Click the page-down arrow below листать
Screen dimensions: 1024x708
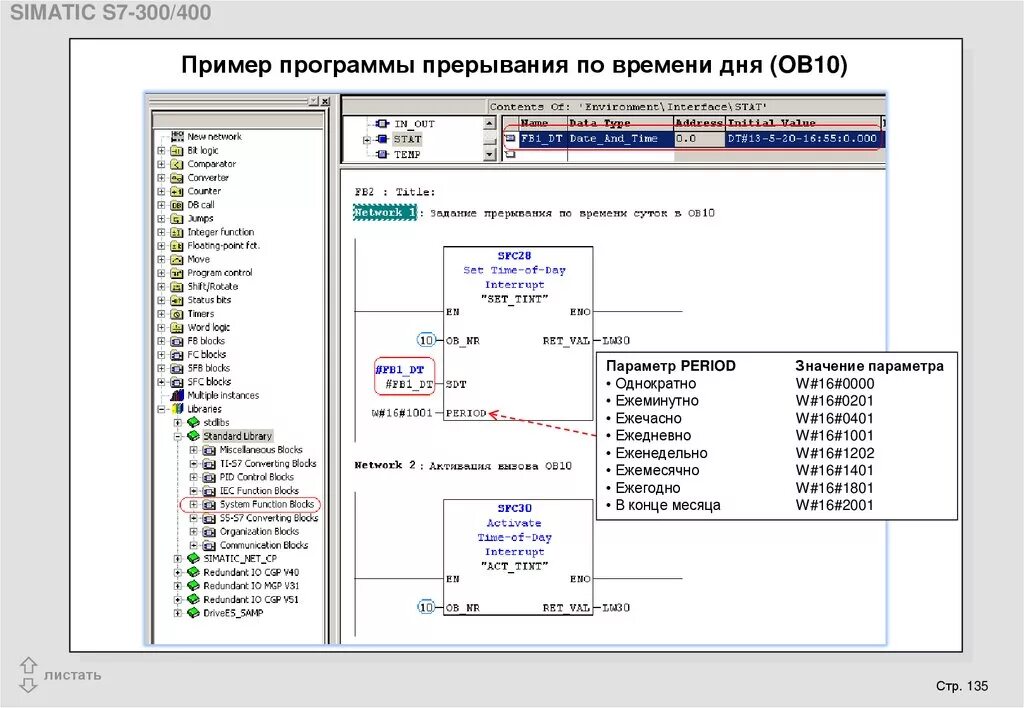pyautogui.click(x=28, y=684)
